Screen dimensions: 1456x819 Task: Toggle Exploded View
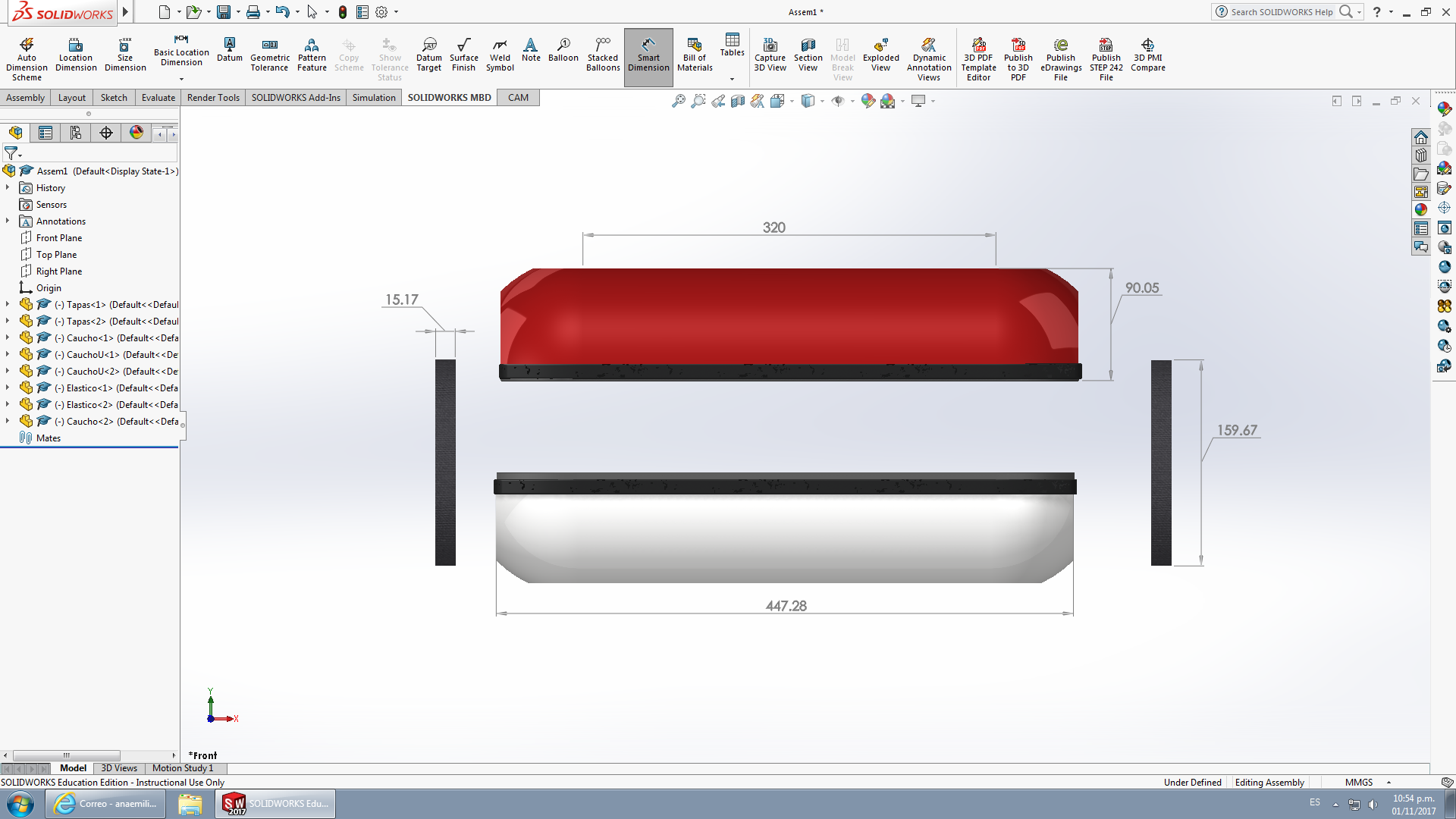click(x=880, y=55)
